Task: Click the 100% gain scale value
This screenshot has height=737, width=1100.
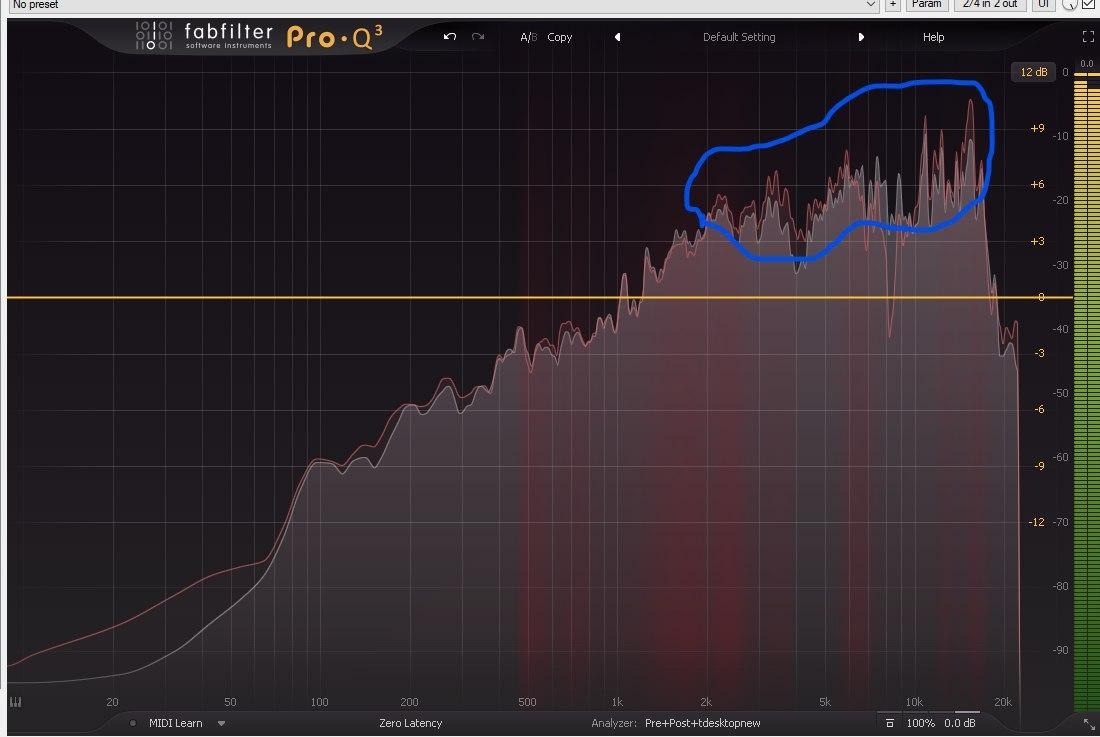Action: point(920,723)
